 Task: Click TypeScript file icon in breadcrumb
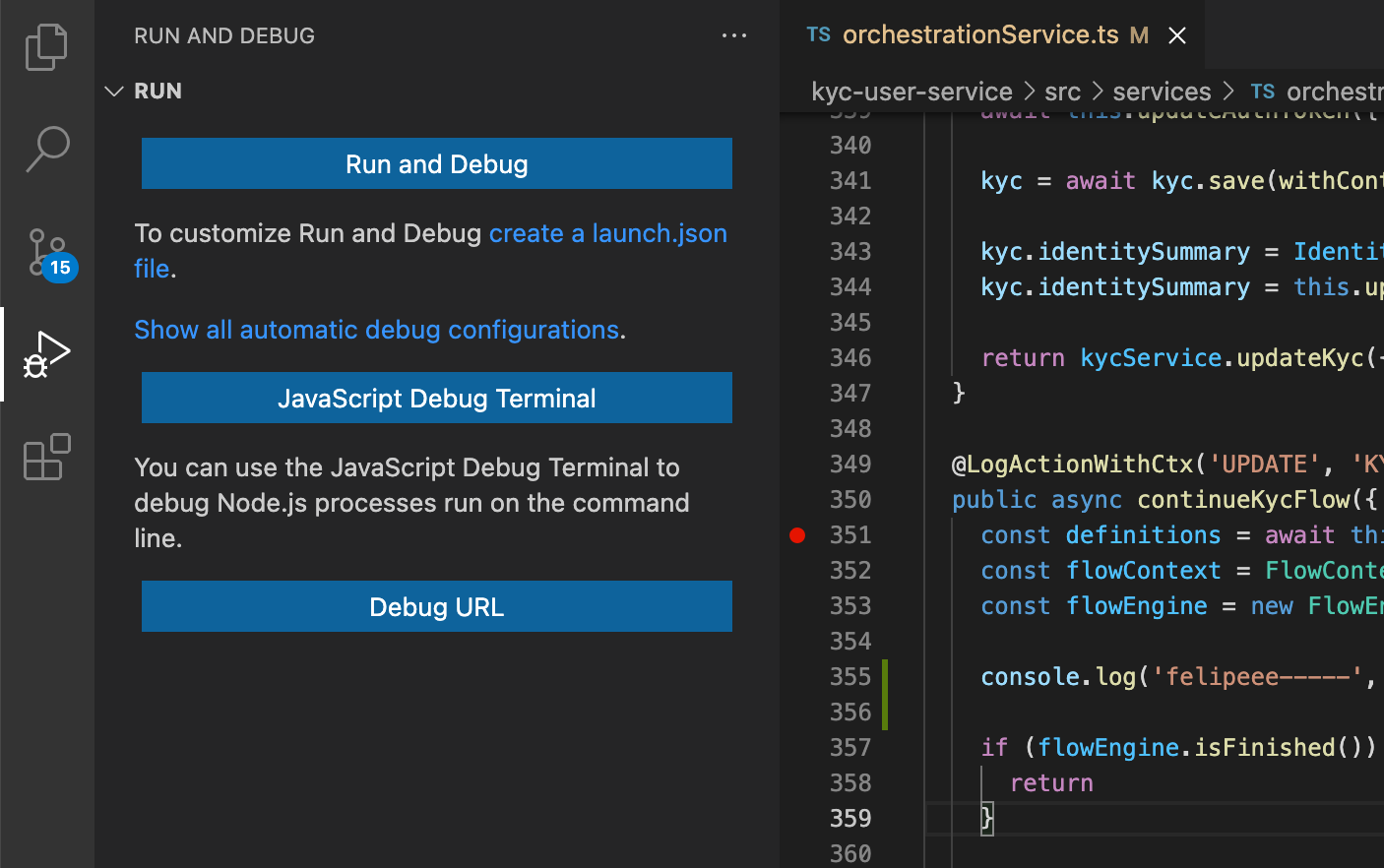(x=1263, y=92)
